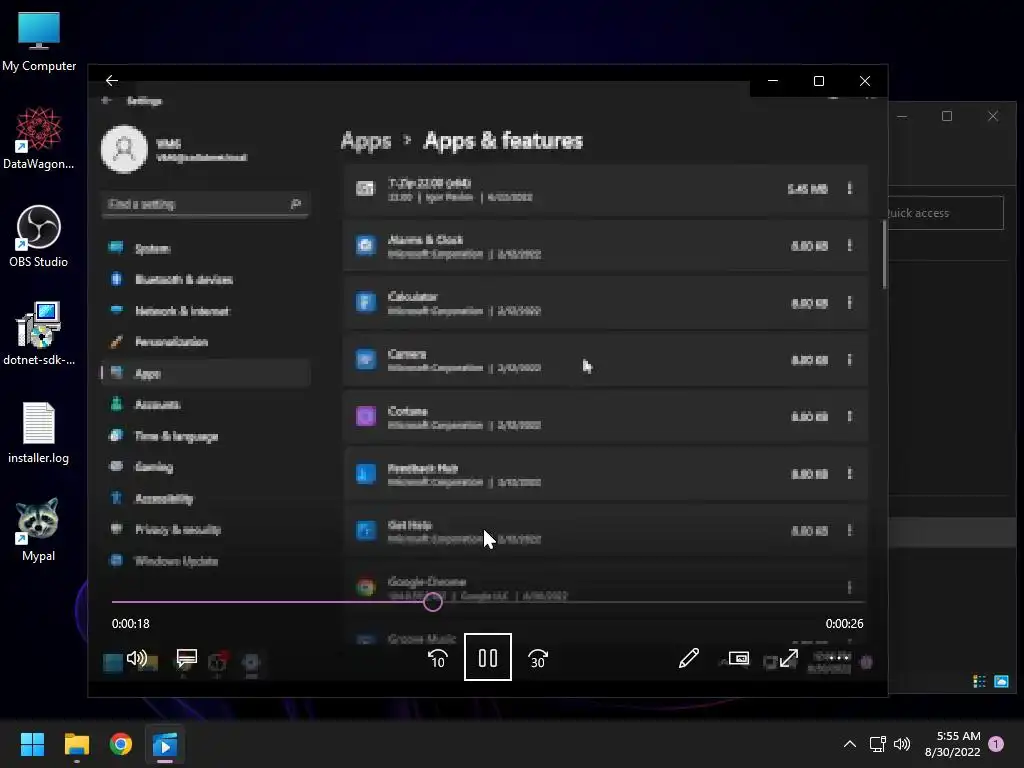The height and width of the screenshot is (768, 1024).
Task: Select the DataWagon desktop shortcut
Action: (39, 138)
